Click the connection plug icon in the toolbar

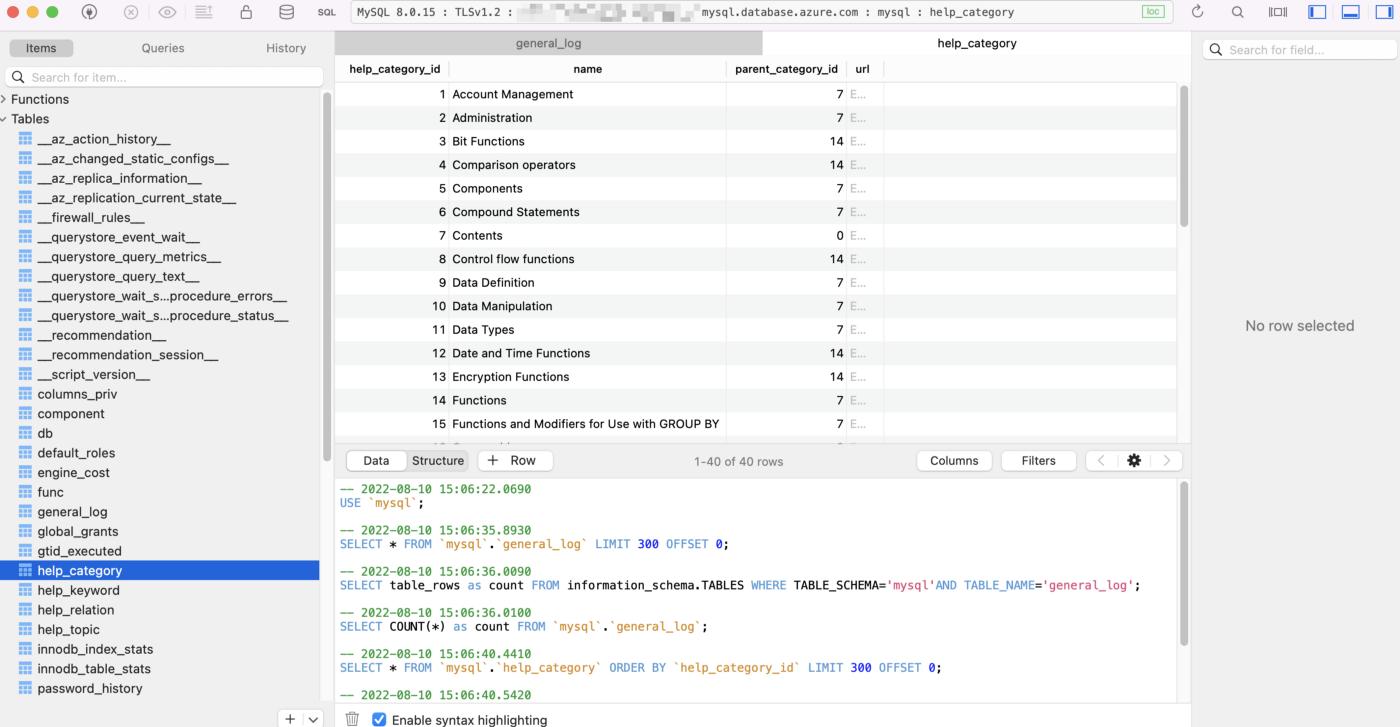pyautogui.click(x=88, y=12)
